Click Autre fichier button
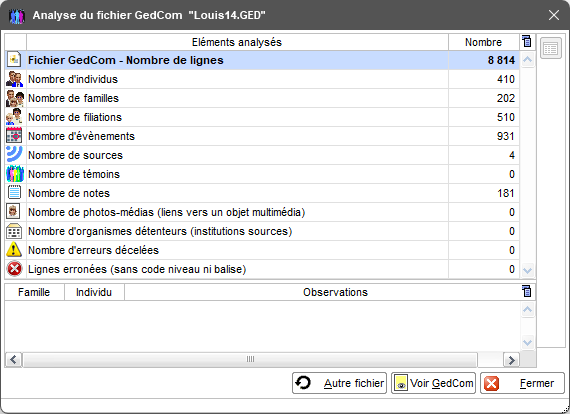Viewport: 570px width, 414px height. point(339,383)
